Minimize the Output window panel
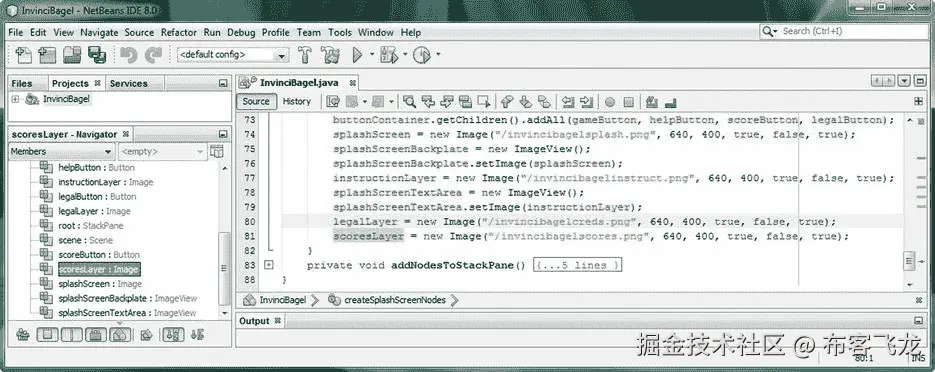The width and height of the screenshot is (935, 372). (x=918, y=321)
